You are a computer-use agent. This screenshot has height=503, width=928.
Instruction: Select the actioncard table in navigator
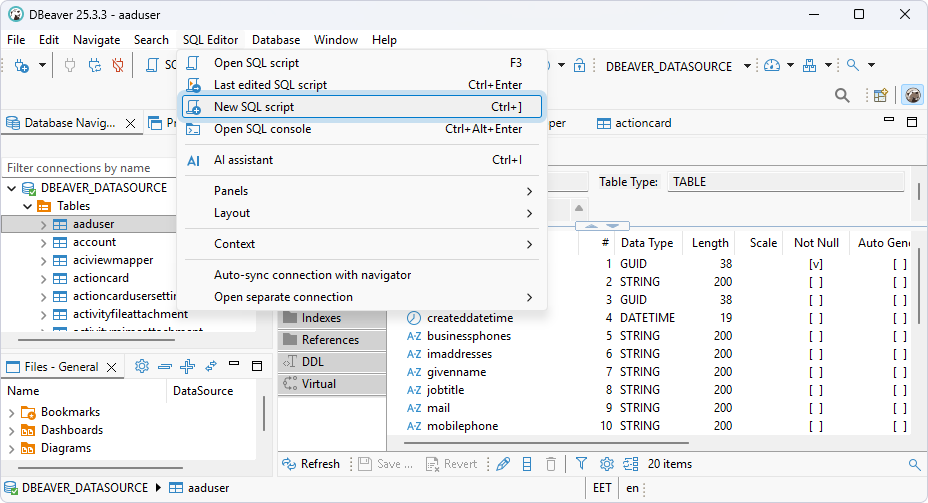(x=101, y=278)
